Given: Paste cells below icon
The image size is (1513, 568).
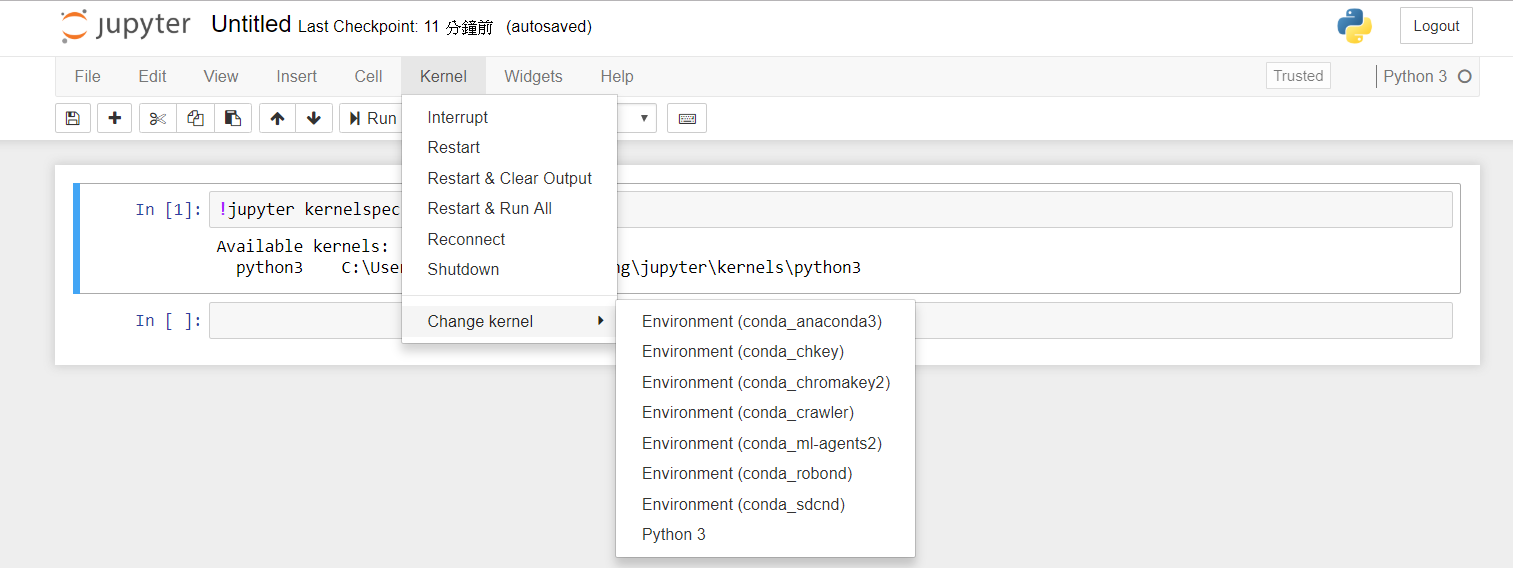Looking at the screenshot, I should [x=233, y=118].
